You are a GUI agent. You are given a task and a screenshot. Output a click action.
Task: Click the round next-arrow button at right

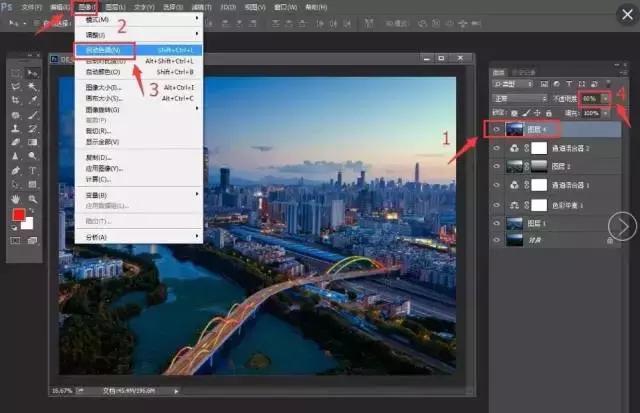[x=624, y=227]
